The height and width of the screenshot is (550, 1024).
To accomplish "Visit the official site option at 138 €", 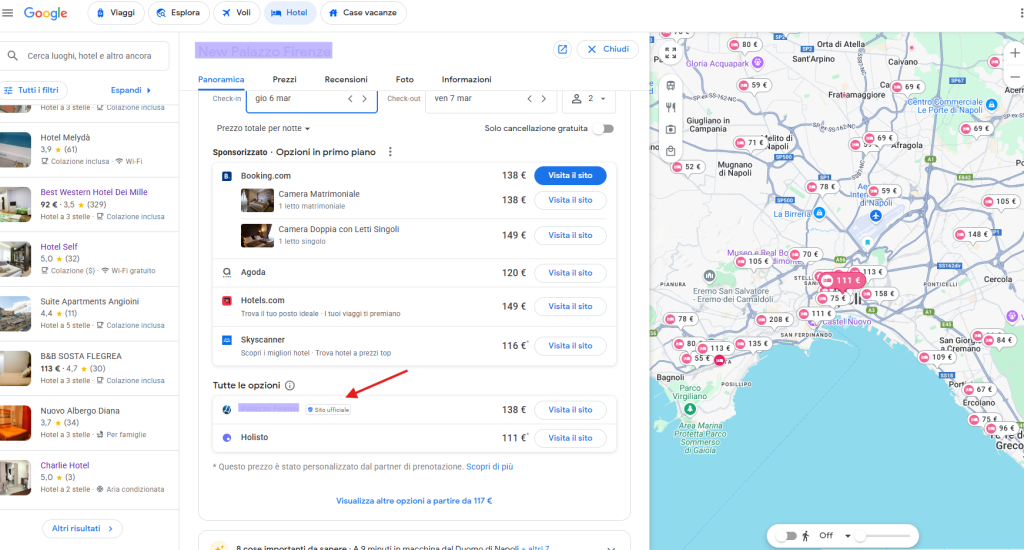I will (x=570, y=410).
